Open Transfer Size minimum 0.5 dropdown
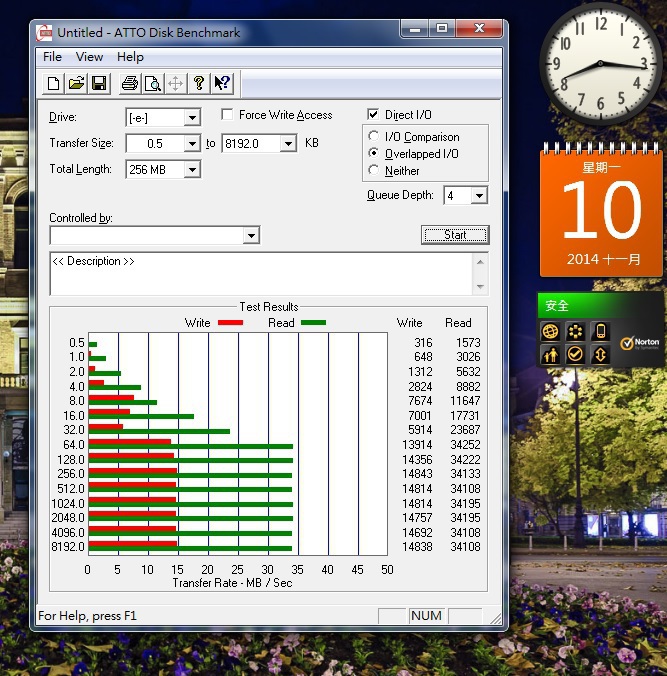 coord(192,143)
